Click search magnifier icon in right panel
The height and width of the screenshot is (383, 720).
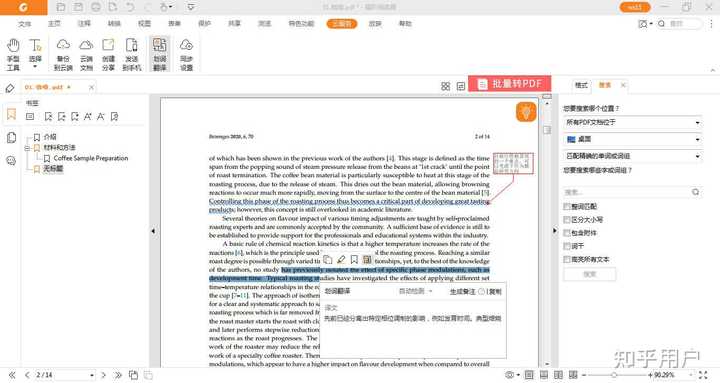coord(695,192)
